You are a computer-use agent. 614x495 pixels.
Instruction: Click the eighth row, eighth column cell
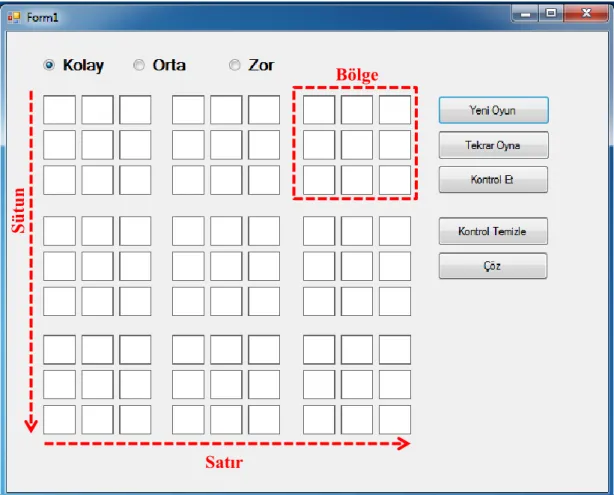[x=357, y=385]
